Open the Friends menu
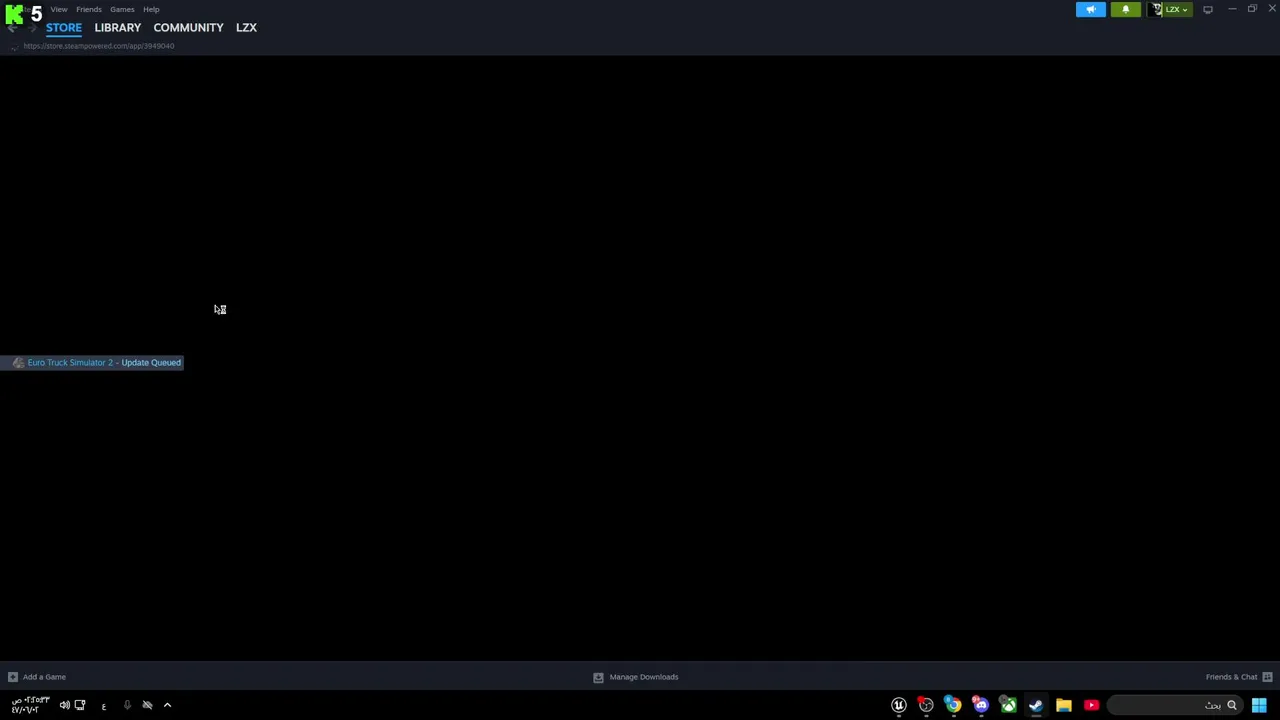 pyautogui.click(x=89, y=9)
